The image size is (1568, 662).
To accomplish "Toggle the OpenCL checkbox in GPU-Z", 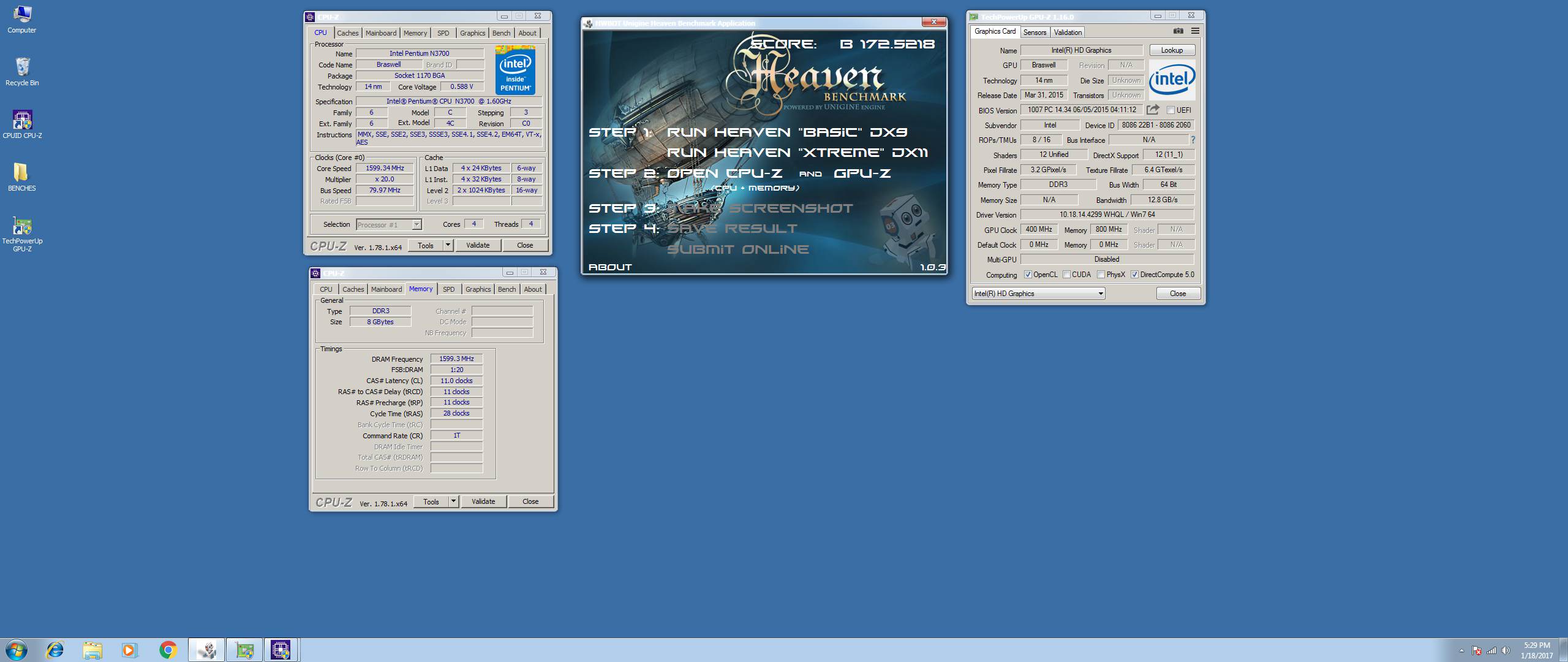I will 1028,275.
